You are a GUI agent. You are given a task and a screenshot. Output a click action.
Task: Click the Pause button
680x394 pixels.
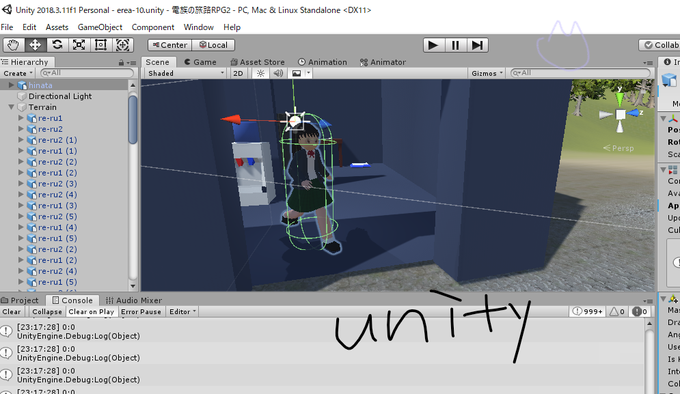455,45
